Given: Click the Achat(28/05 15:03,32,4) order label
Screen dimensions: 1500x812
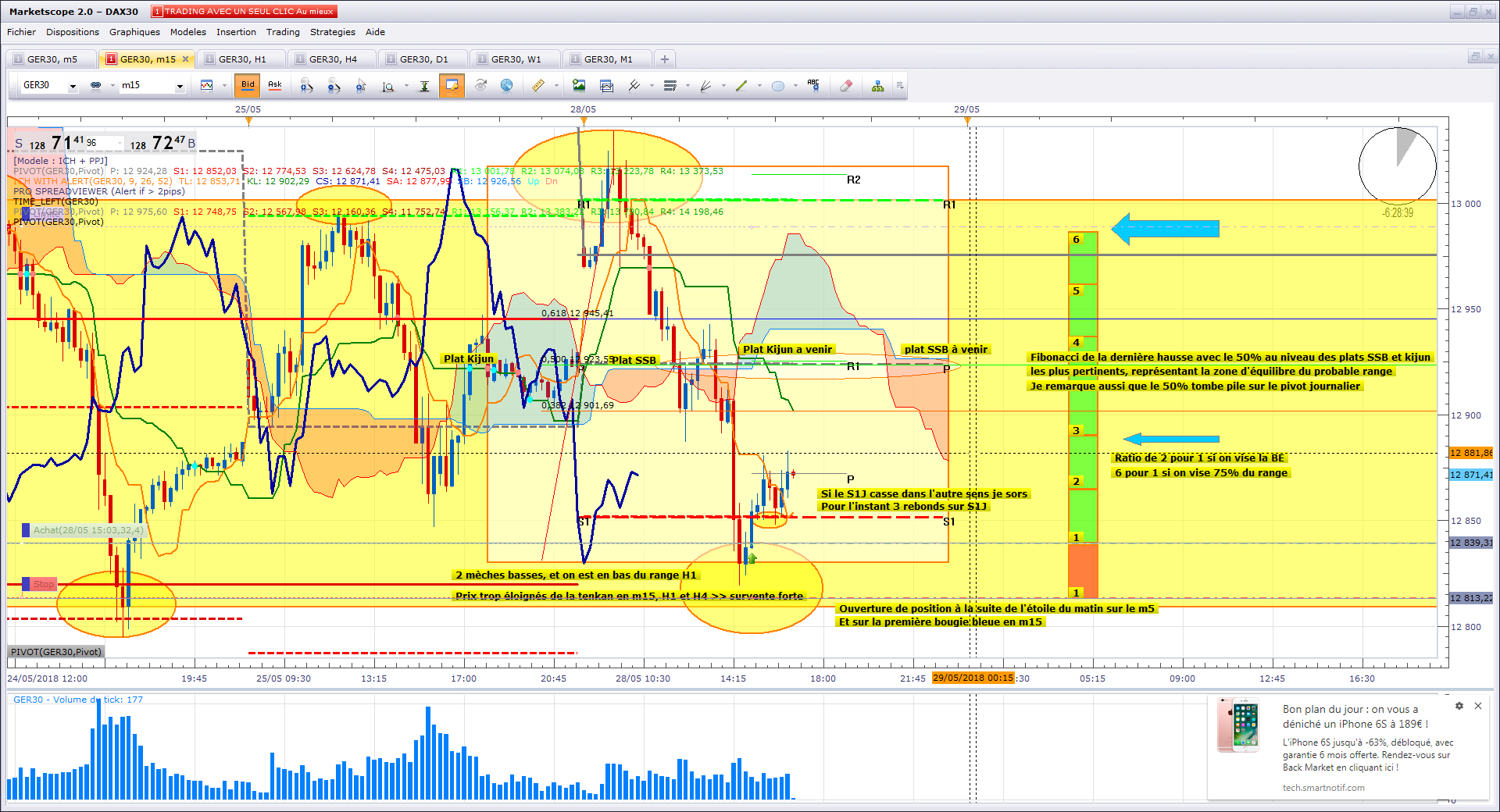Looking at the screenshot, I should pyautogui.click(x=84, y=530).
